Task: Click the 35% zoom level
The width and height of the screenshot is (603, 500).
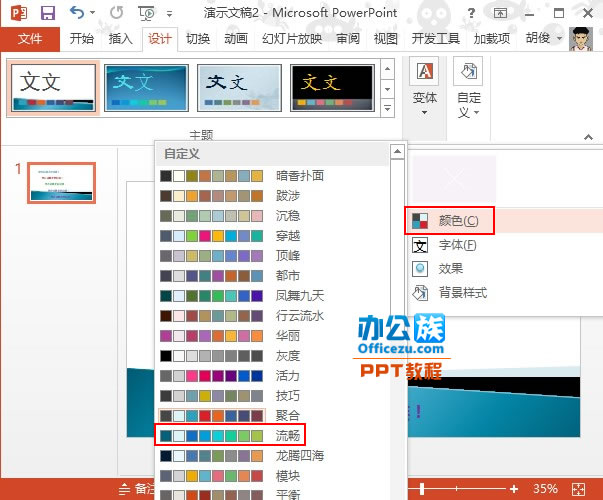Action: pos(545,489)
